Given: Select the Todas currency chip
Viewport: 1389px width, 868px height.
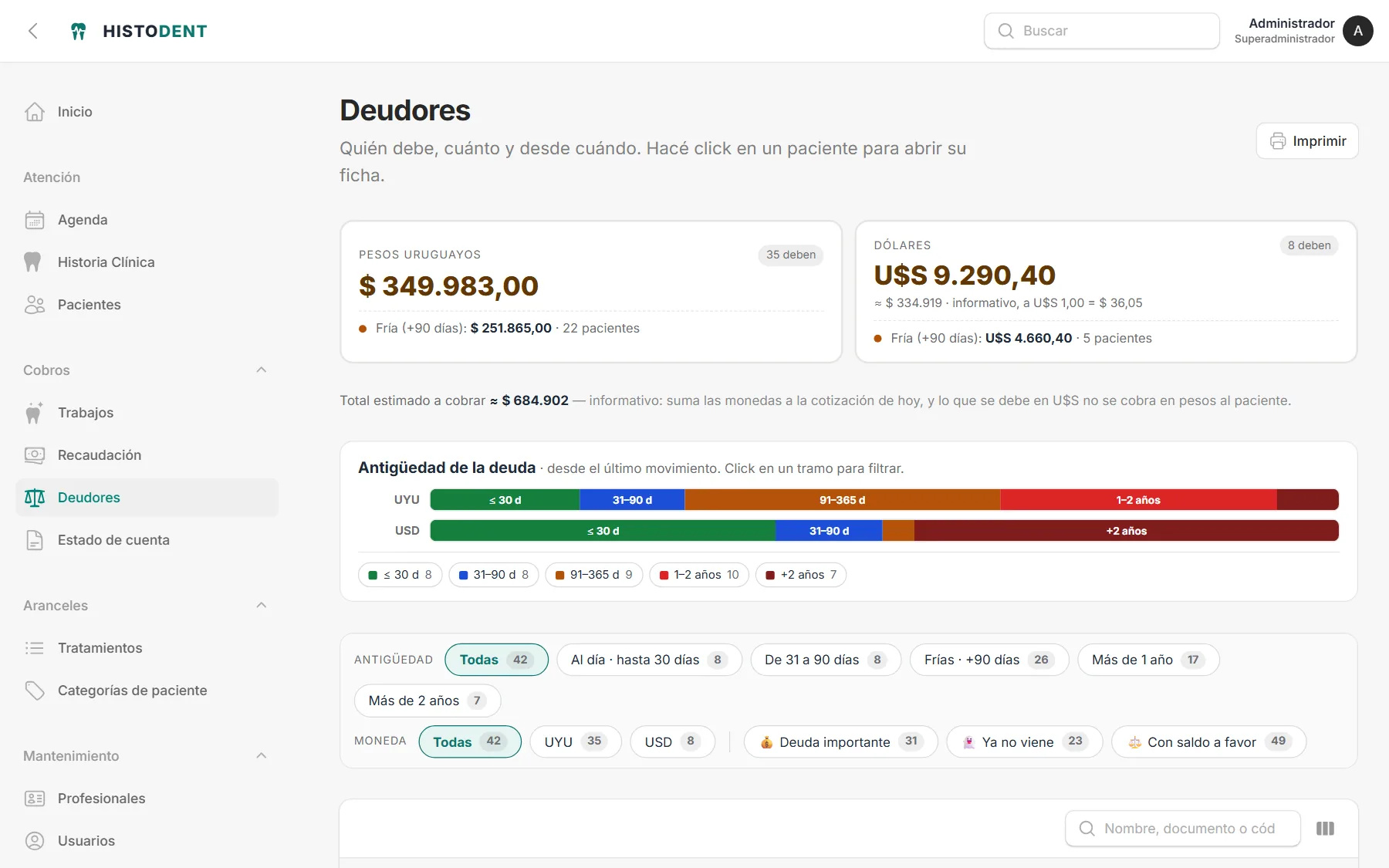Looking at the screenshot, I should 470,741.
